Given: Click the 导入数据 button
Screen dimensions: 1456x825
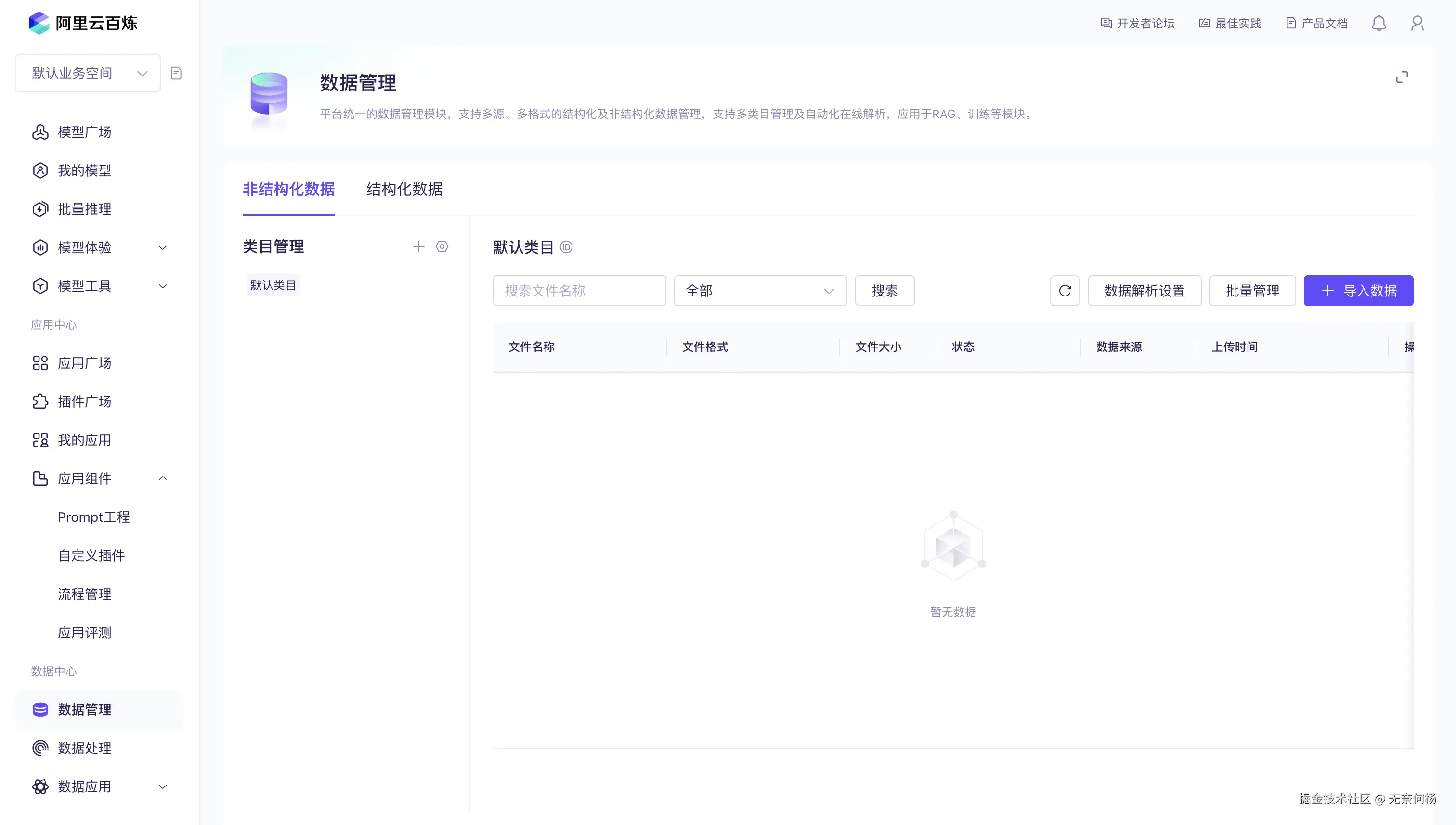Looking at the screenshot, I should pos(1358,291).
